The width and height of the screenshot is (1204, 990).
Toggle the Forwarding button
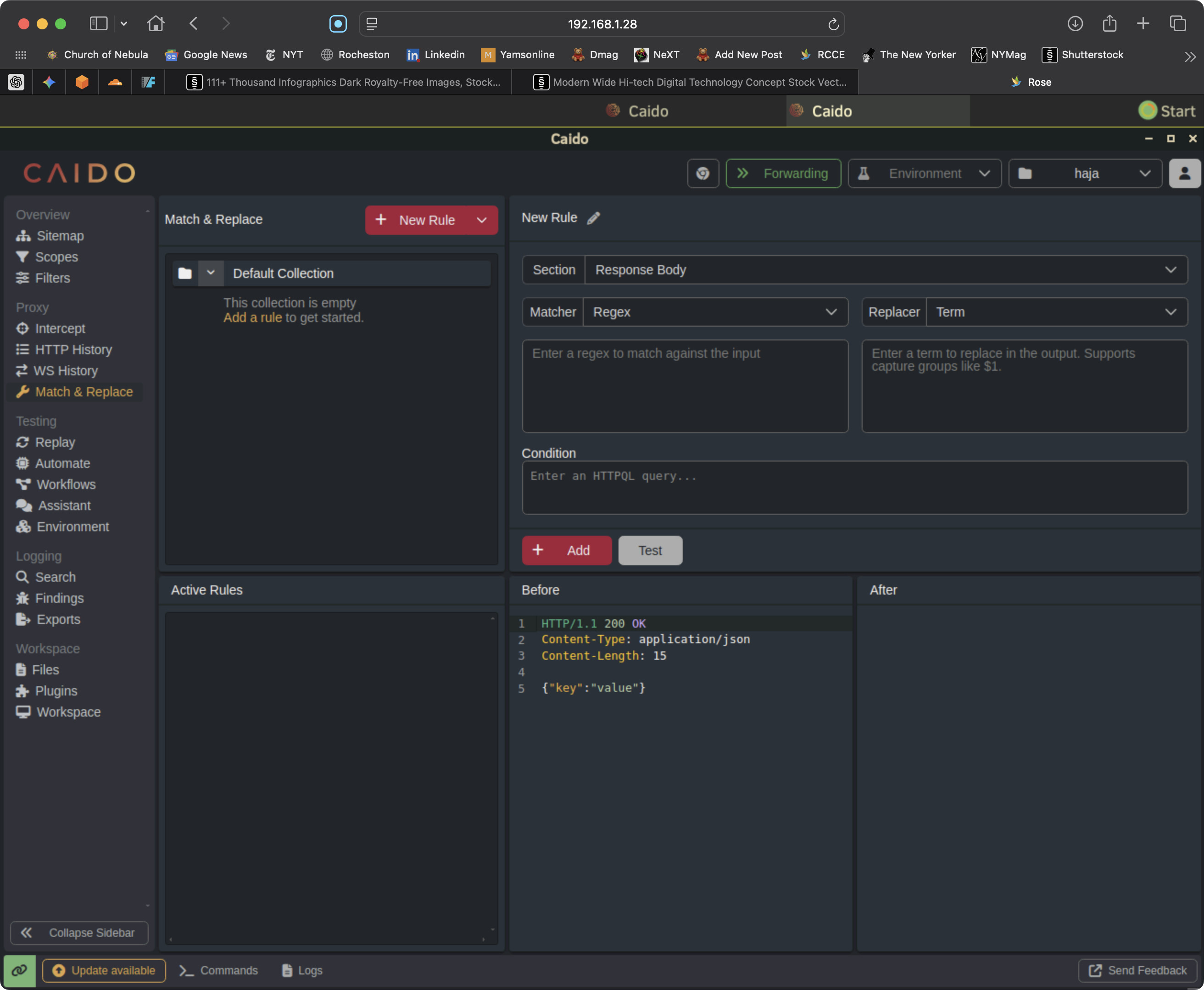tap(782, 173)
